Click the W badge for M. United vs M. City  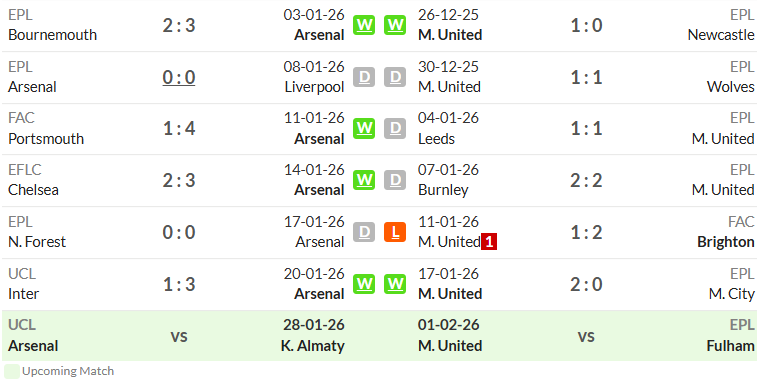[395, 284]
